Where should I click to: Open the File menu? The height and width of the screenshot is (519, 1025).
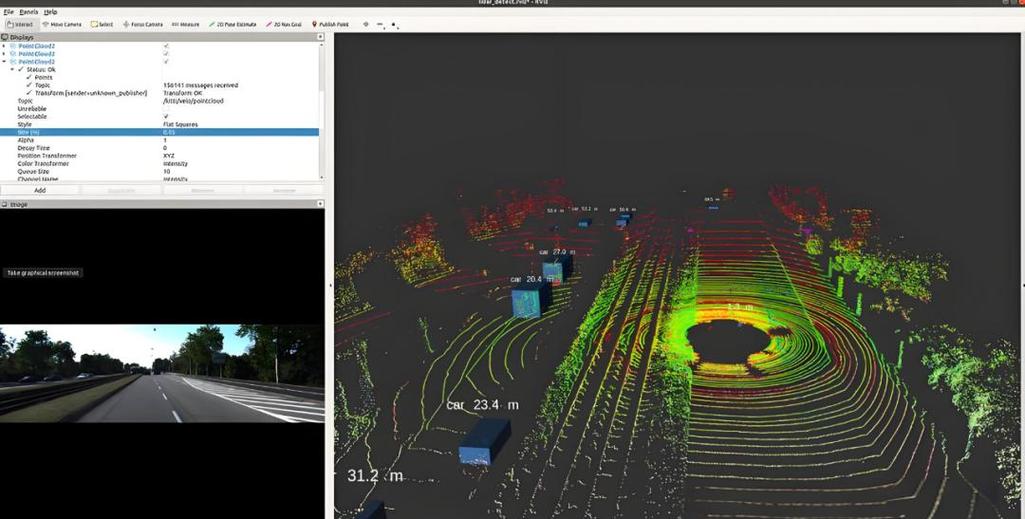point(8,12)
